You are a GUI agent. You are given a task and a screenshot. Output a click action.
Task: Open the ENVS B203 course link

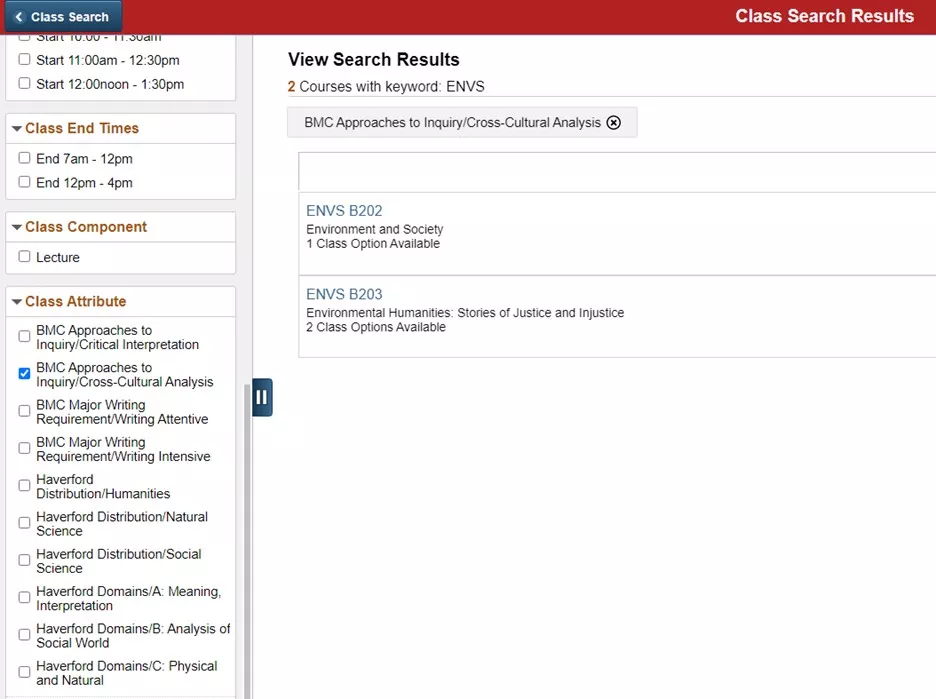pyautogui.click(x=344, y=294)
